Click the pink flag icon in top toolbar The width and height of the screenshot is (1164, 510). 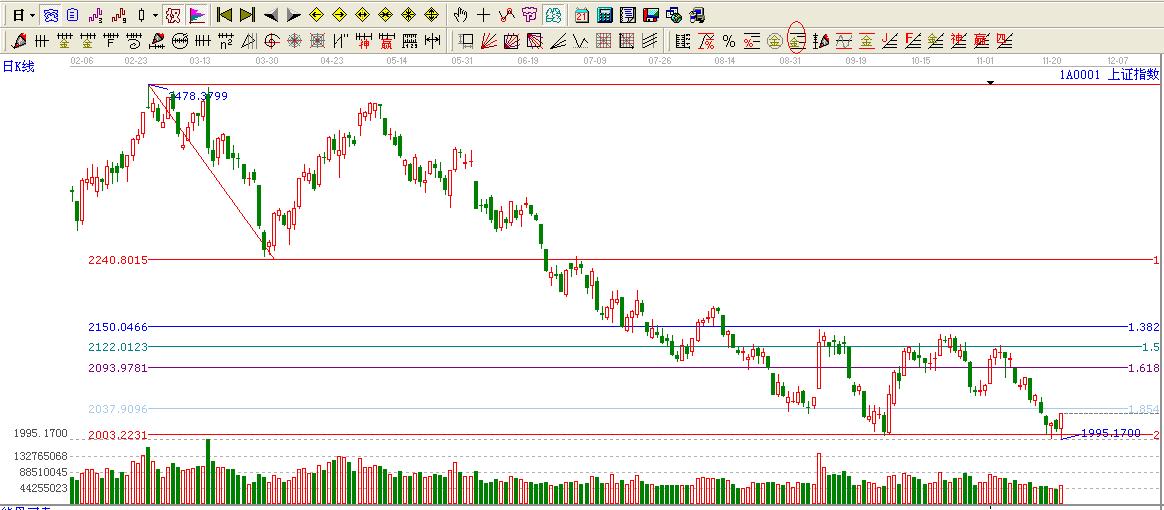tap(196, 15)
